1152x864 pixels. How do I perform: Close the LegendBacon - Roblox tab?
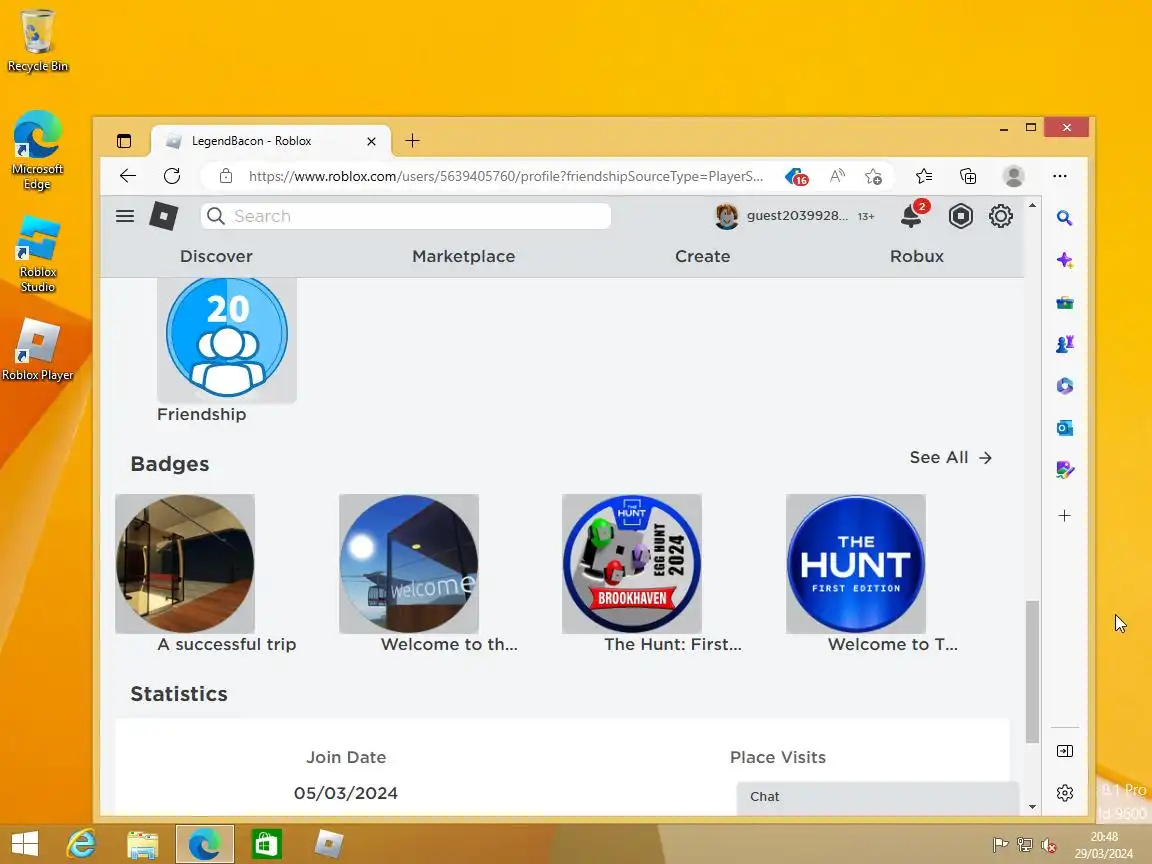(372, 141)
